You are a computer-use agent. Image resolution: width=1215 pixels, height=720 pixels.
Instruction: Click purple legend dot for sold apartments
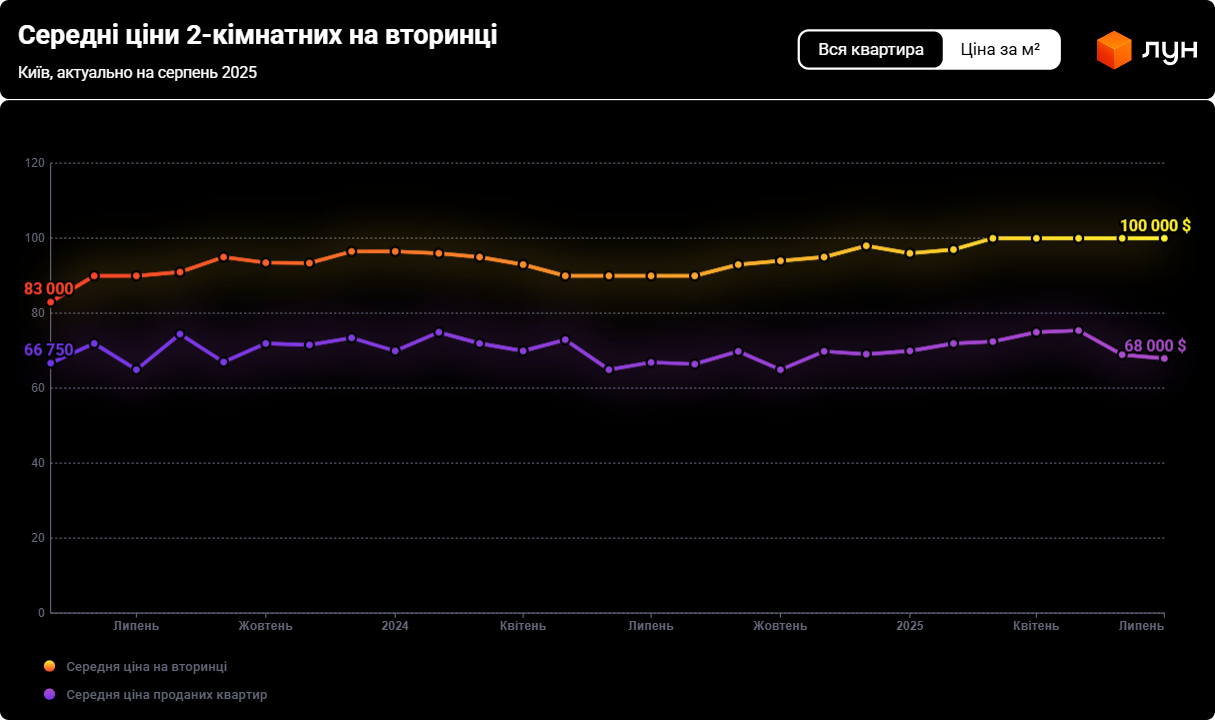click(50, 694)
